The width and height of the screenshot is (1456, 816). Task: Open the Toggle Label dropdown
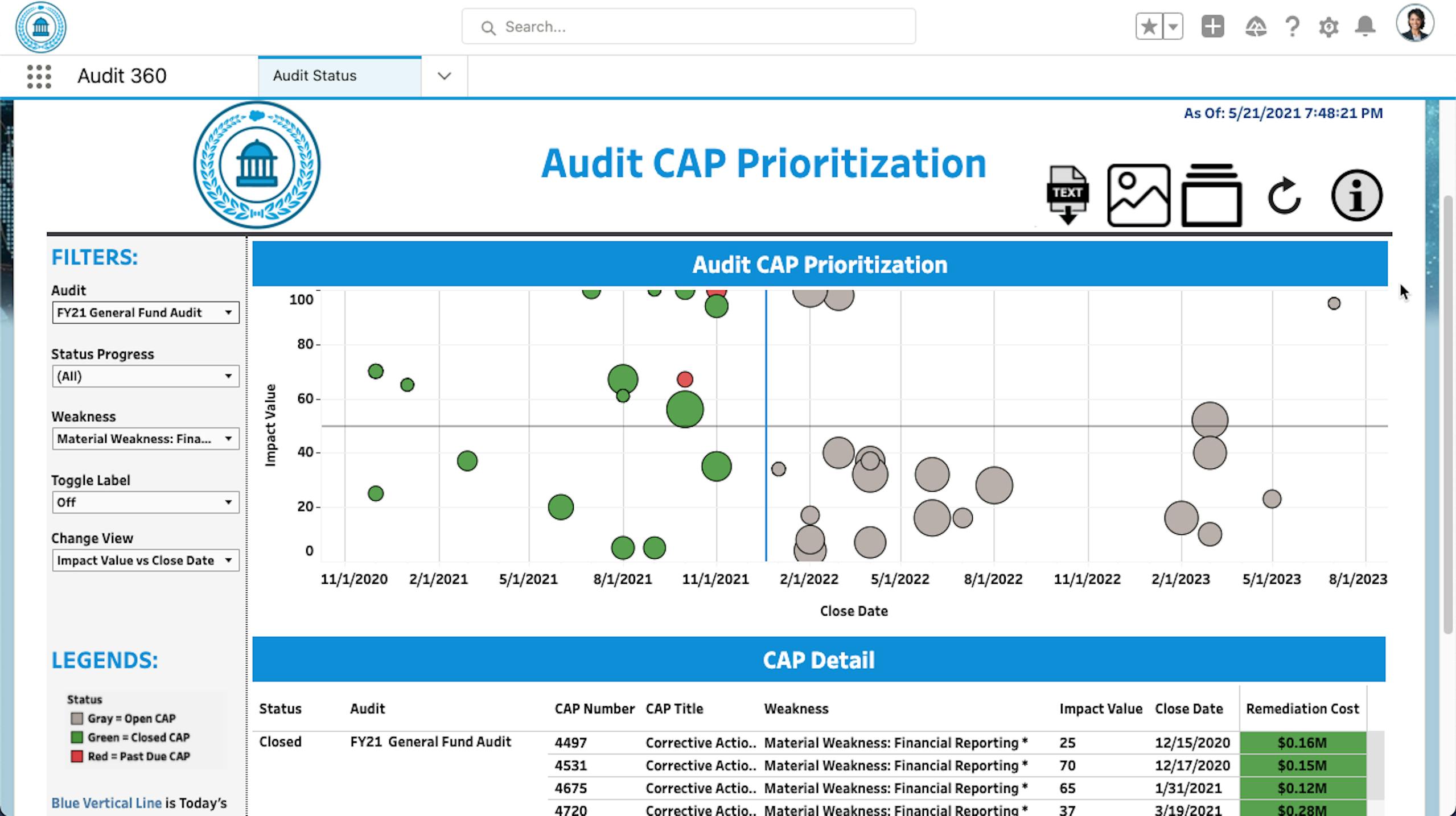coord(145,502)
